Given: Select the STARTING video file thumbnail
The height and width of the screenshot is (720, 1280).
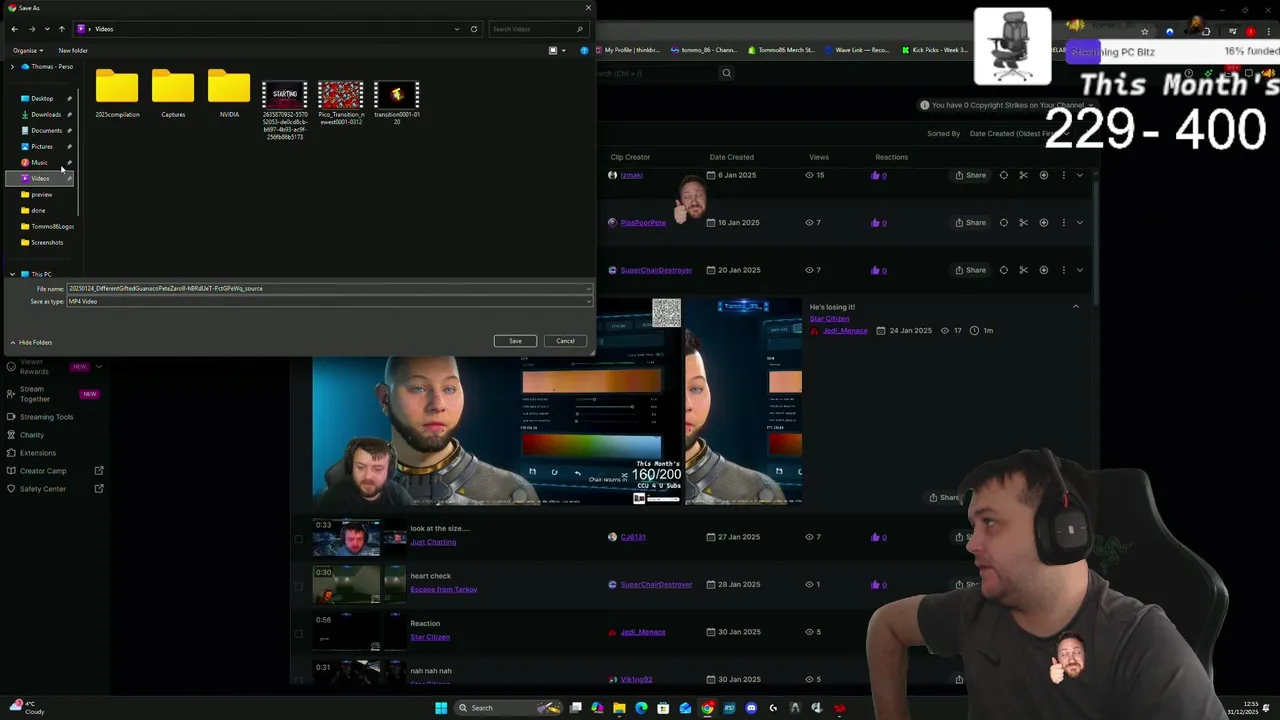Looking at the screenshot, I should click(x=285, y=95).
